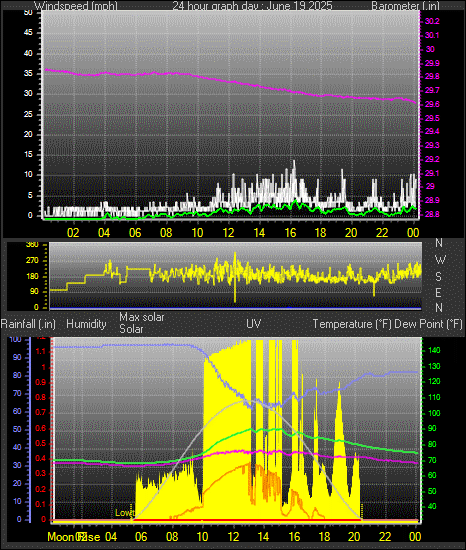Click the 360 wind direction axis value

point(32,244)
